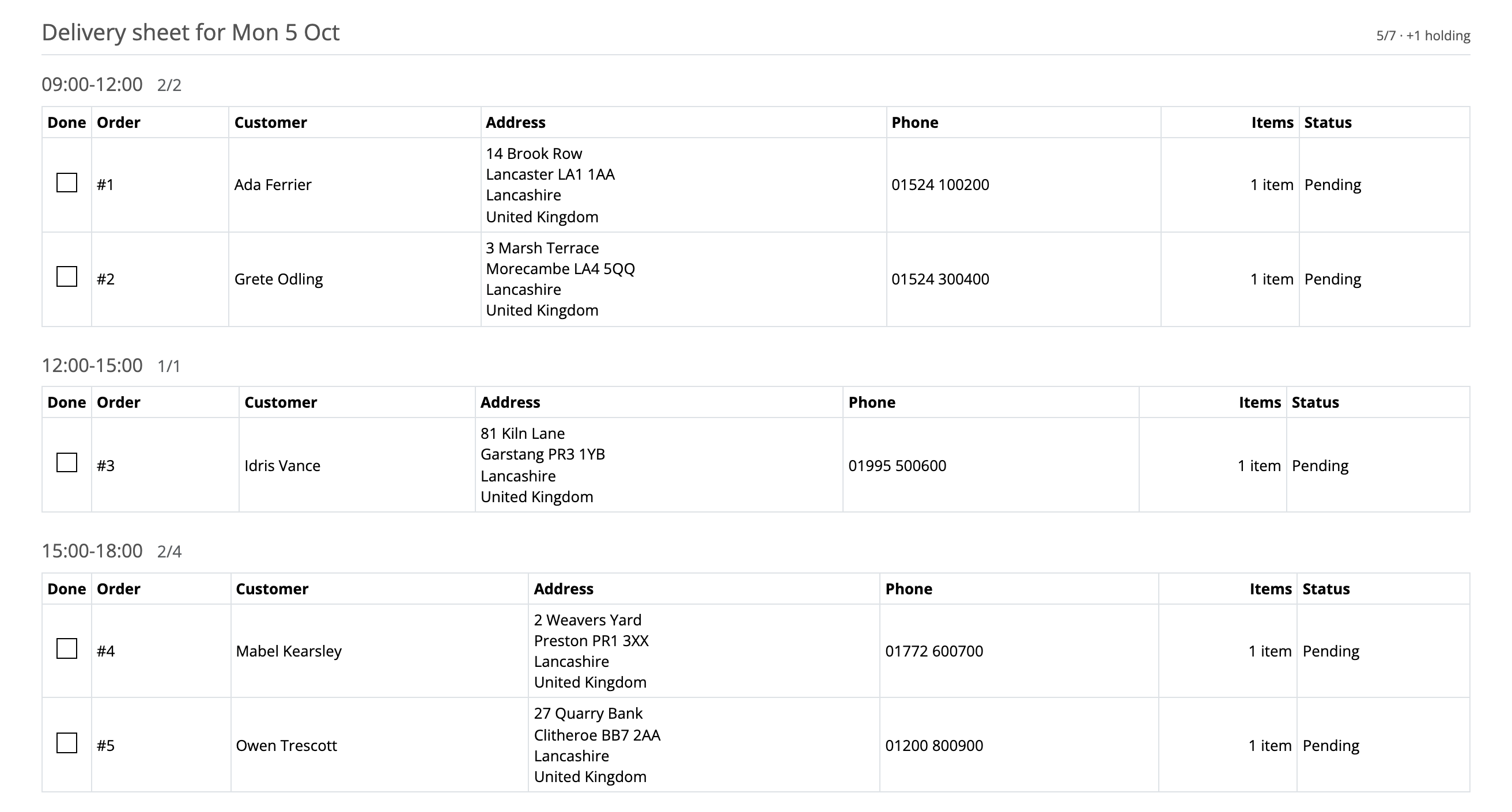Click the 27 Quarry Bank address cell
Image resolution: width=1512 pixels, height=812 pixels.
[704, 745]
